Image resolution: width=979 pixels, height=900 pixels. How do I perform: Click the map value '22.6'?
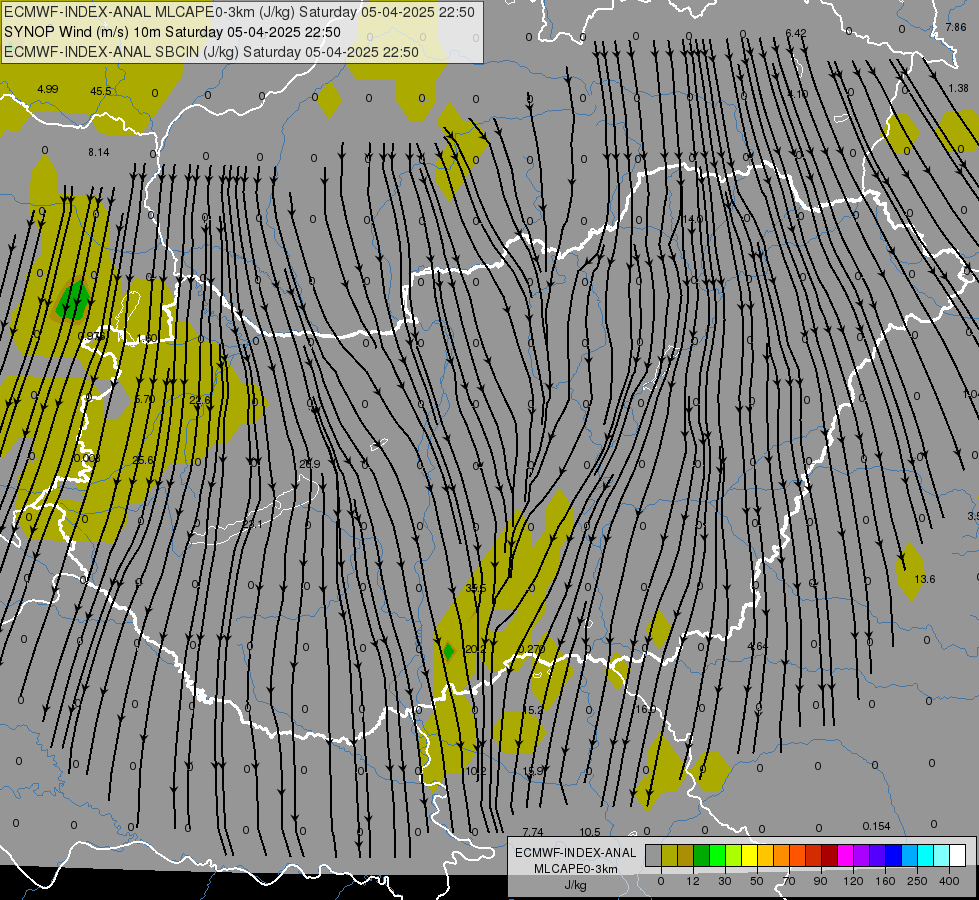200,400
